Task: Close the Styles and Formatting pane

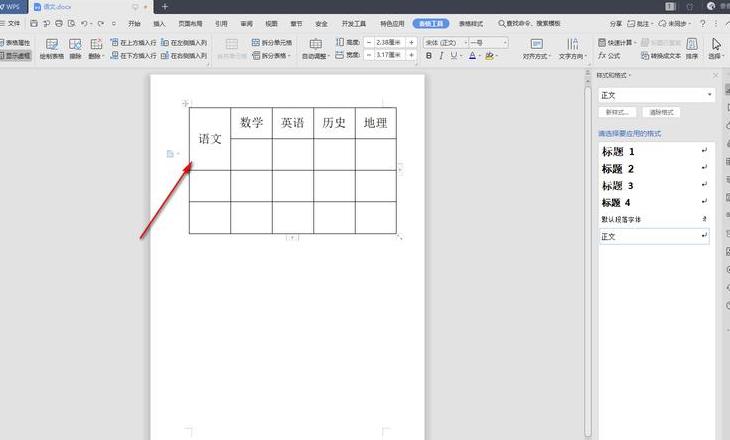Action: click(x=716, y=75)
